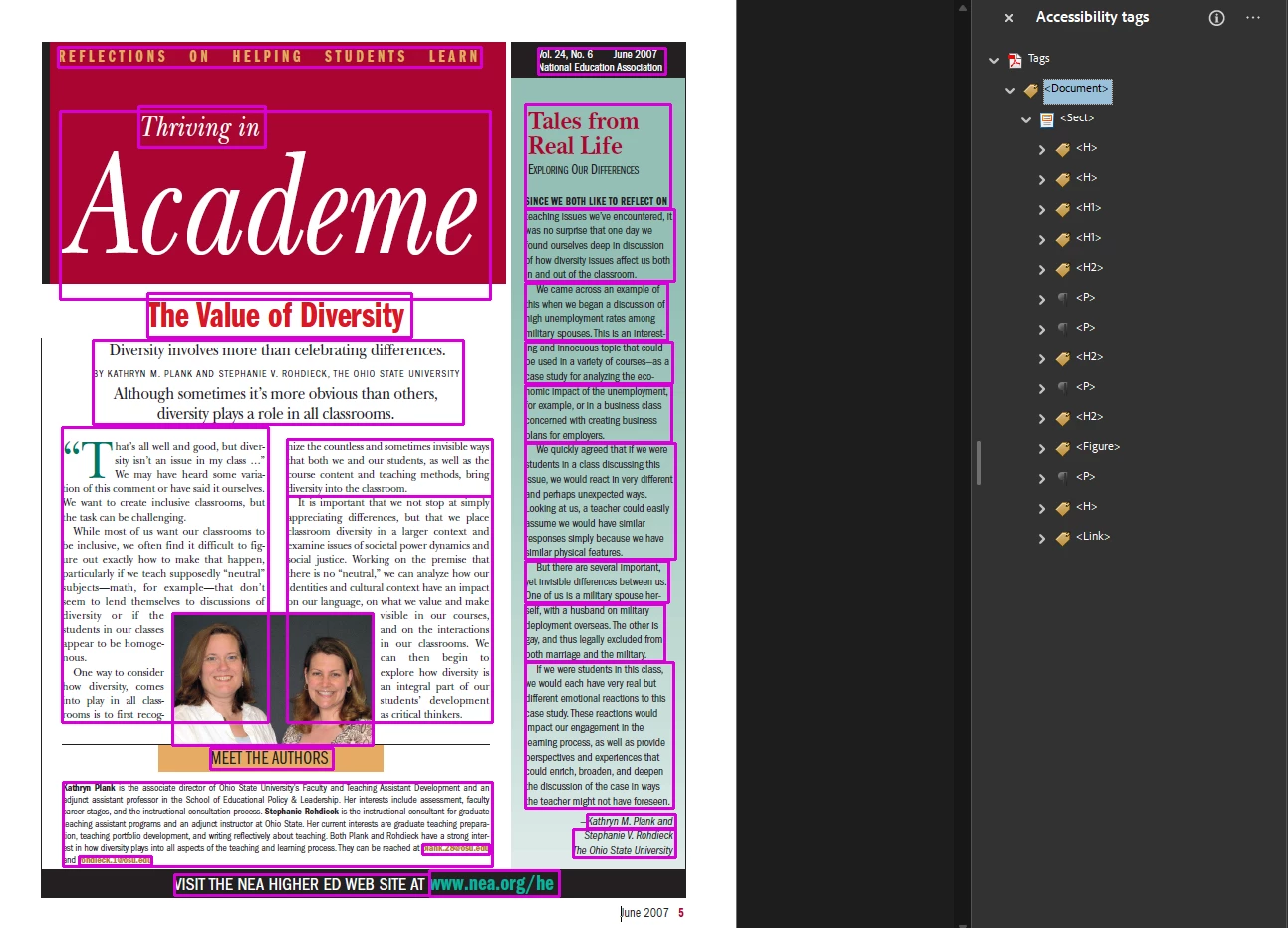Viewport: 1288px width, 928px height.
Task: Collapse the <Document> node chevron
Action: coord(1010,90)
